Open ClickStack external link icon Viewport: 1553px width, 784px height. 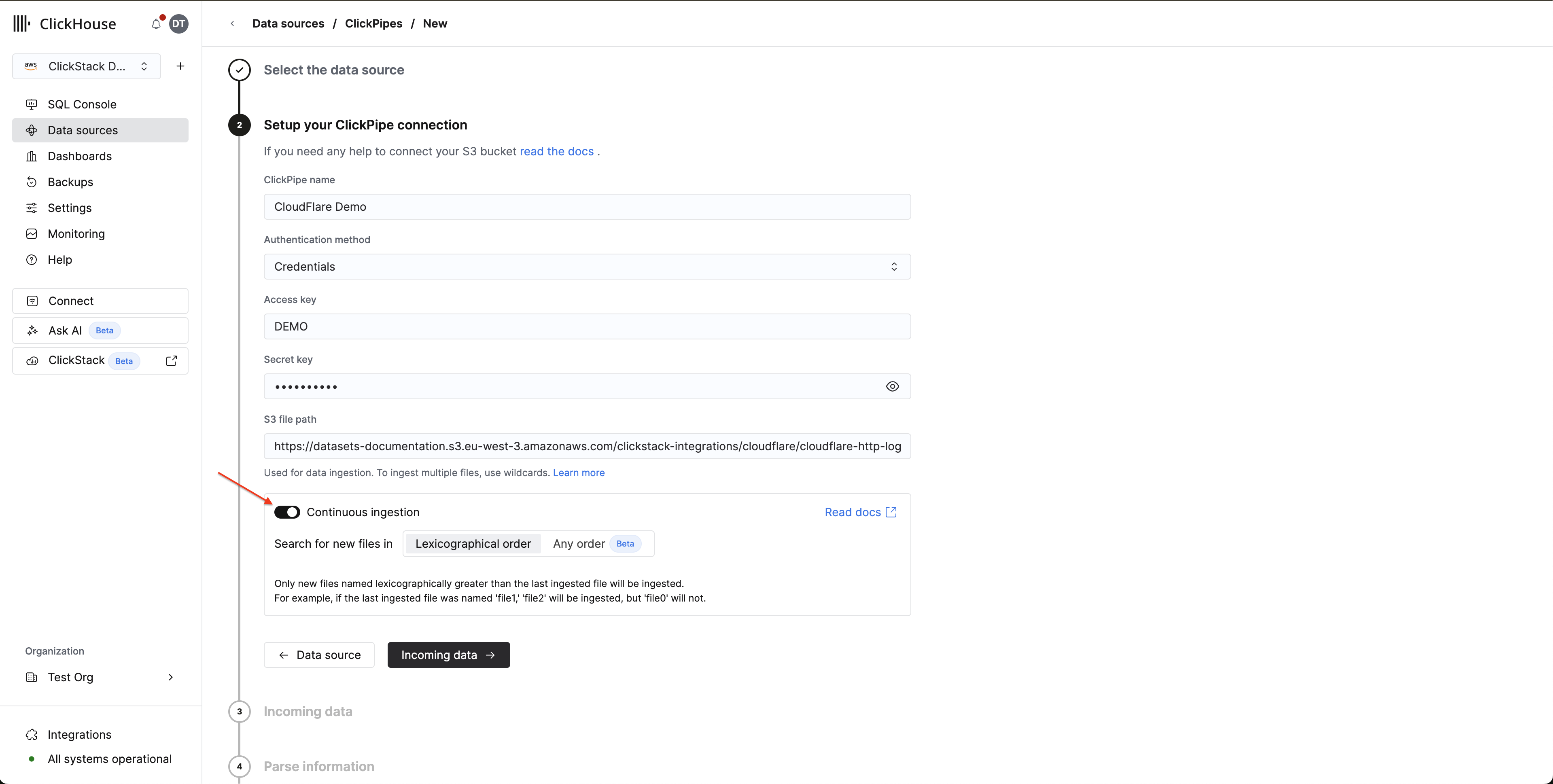click(x=171, y=360)
